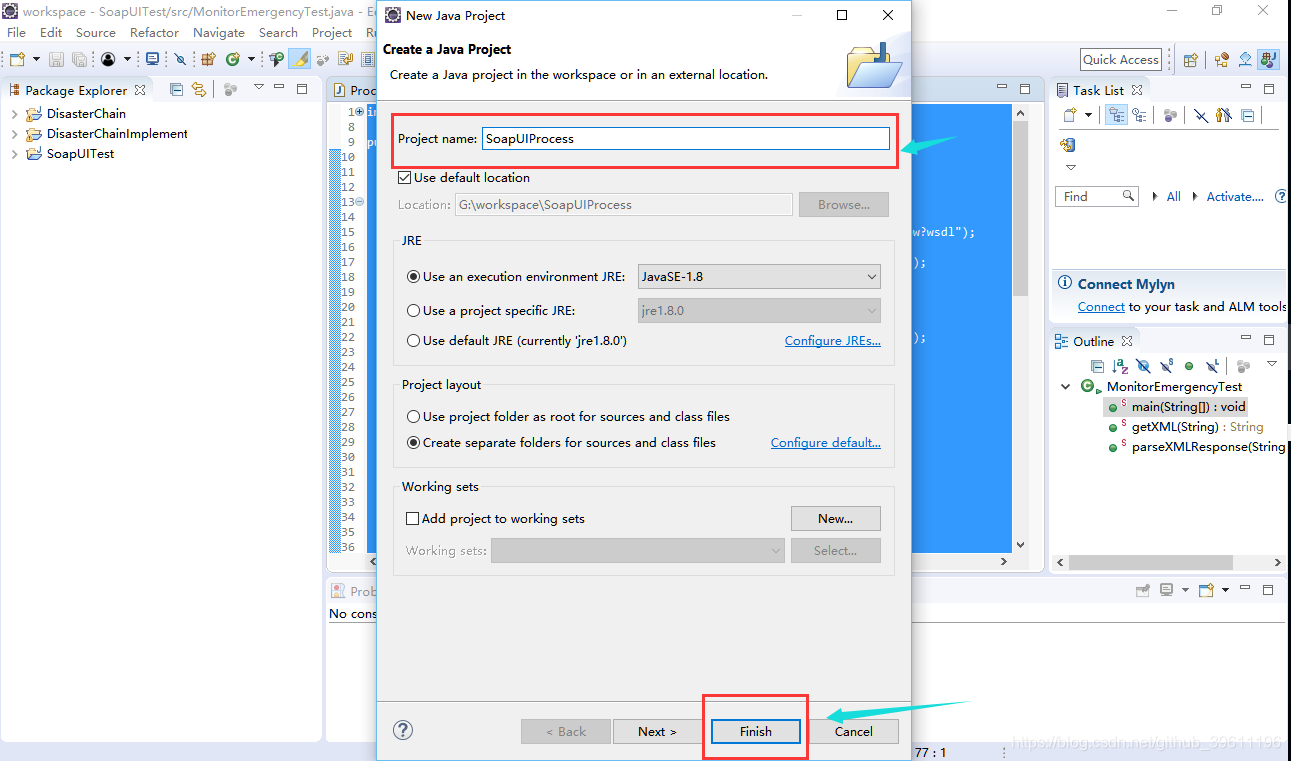Open Configure JREs... link
1291x761 pixels.
(x=833, y=341)
